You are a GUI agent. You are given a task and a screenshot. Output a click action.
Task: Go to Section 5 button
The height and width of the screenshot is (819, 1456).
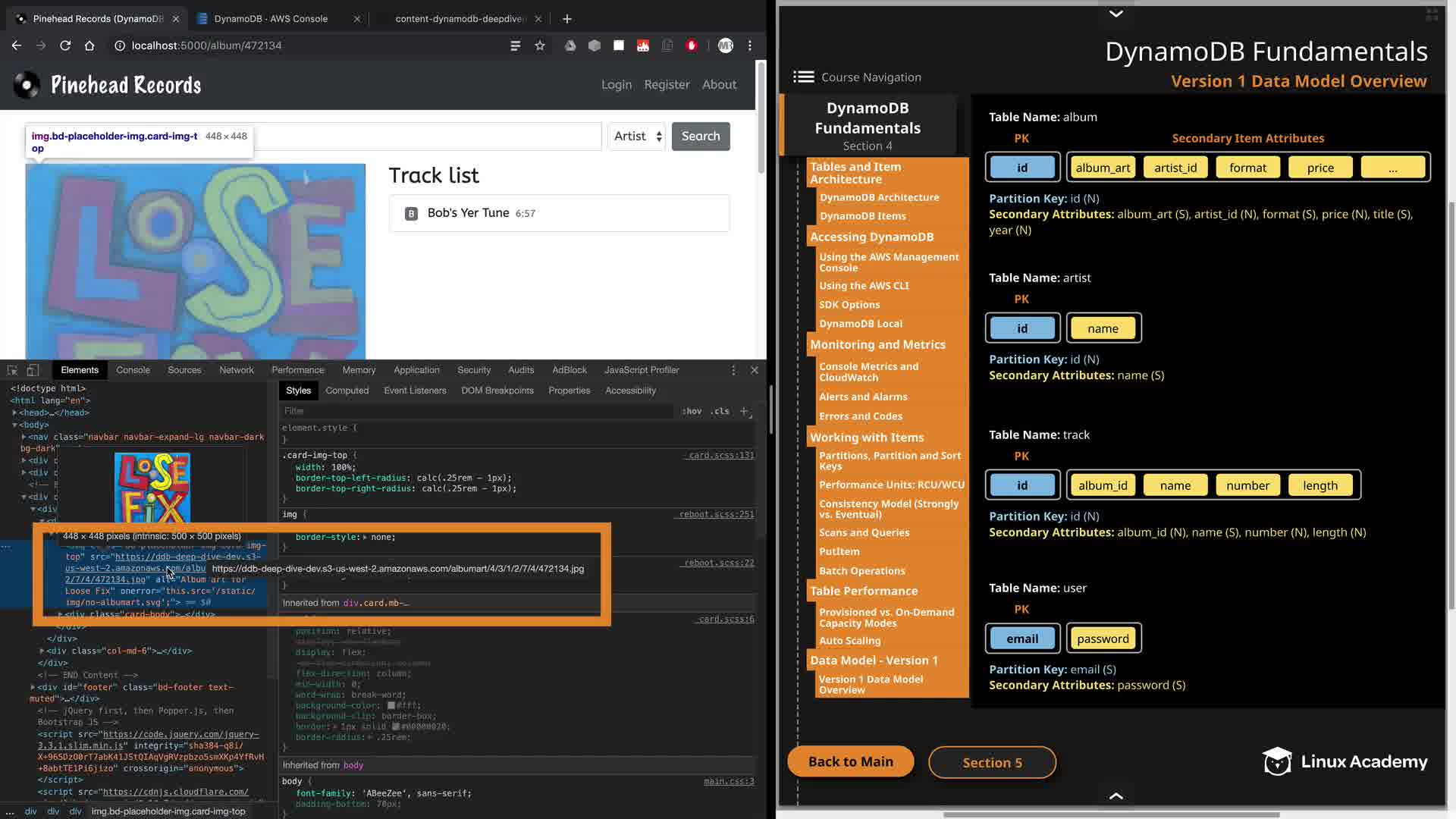(992, 762)
